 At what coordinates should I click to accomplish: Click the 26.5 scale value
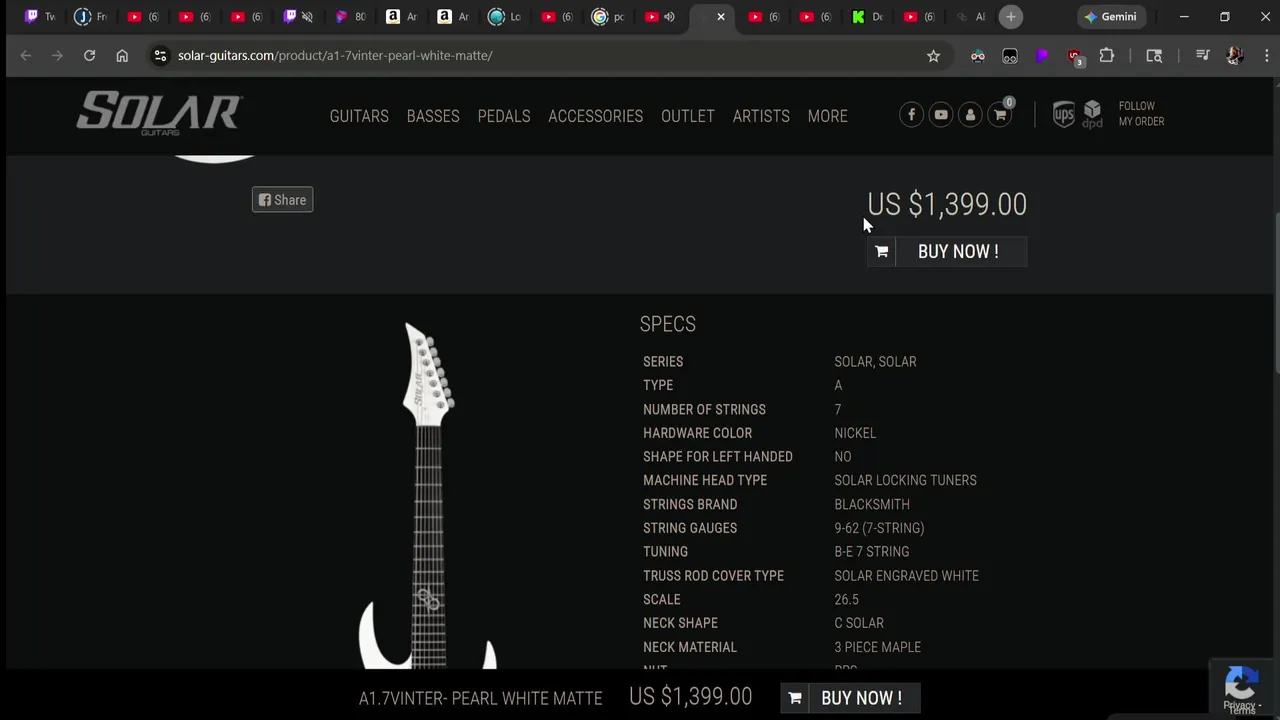tap(846, 600)
